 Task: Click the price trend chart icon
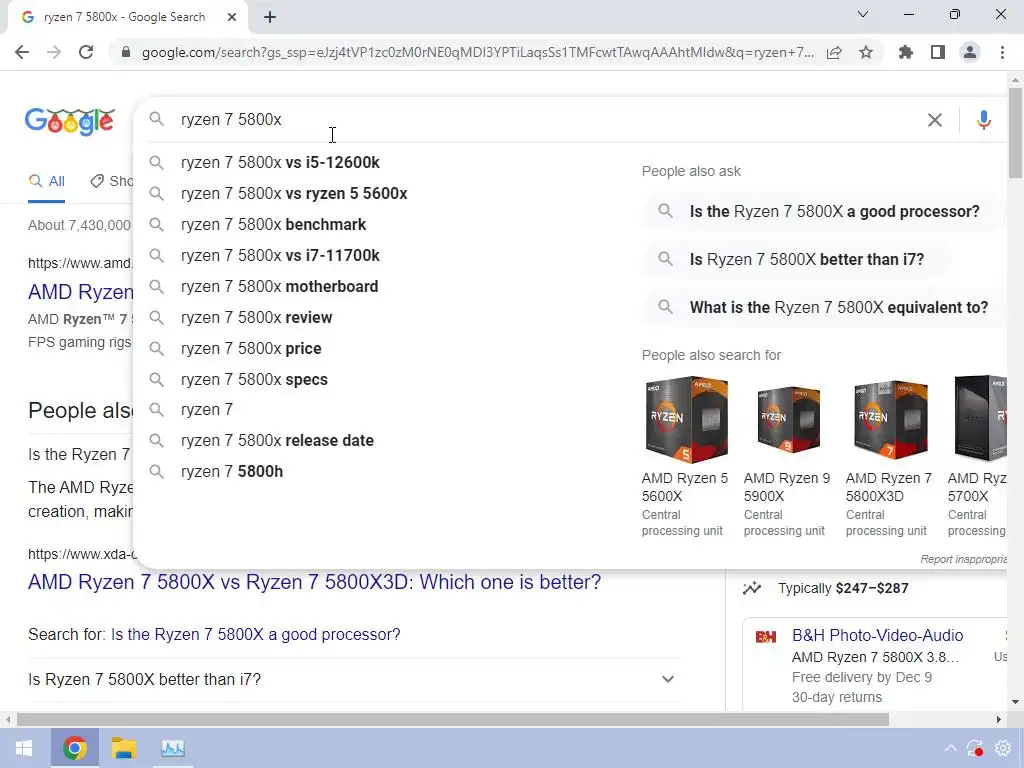click(752, 588)
